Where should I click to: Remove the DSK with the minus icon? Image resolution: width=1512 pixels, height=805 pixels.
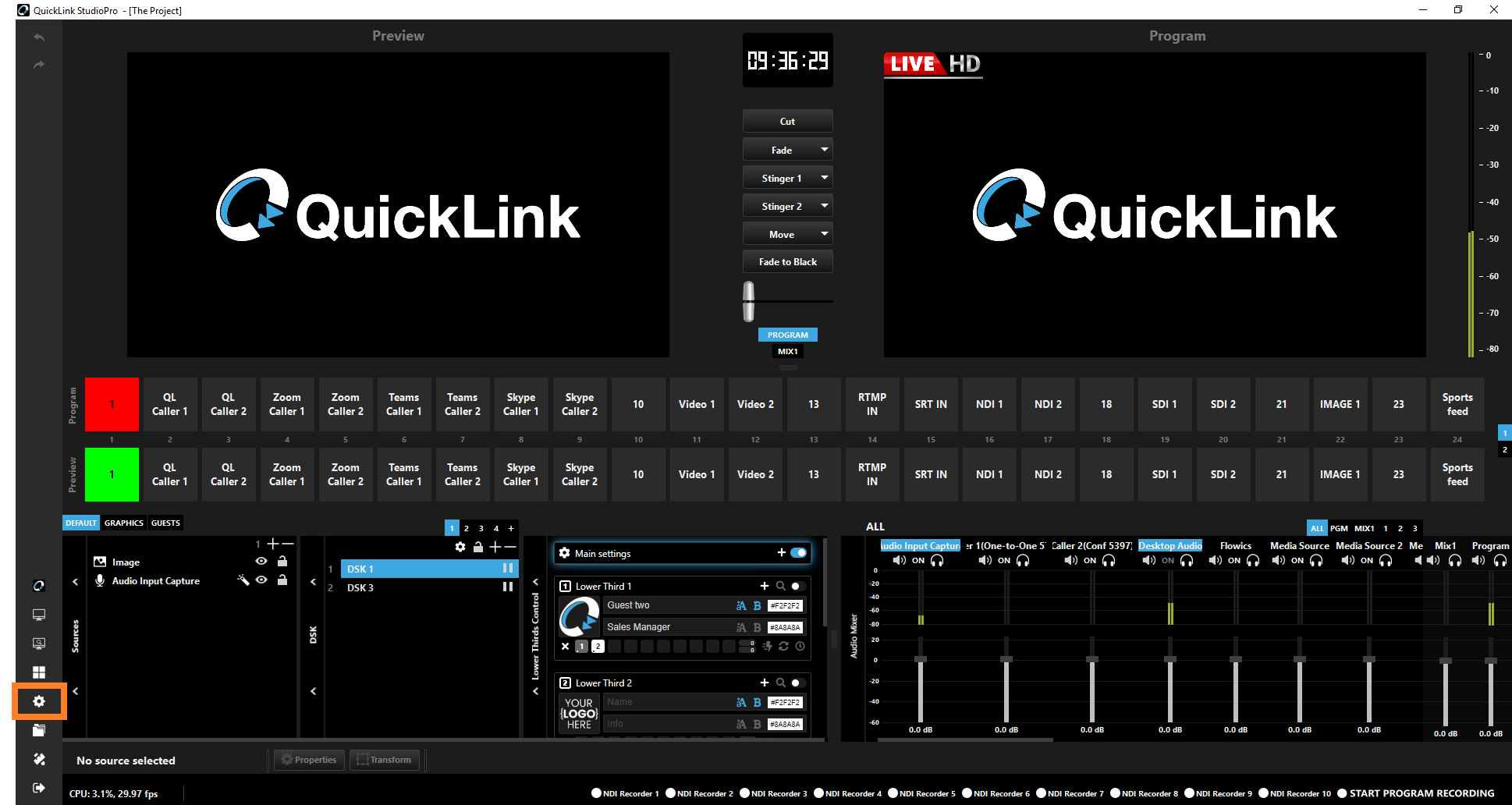[510, 547]
